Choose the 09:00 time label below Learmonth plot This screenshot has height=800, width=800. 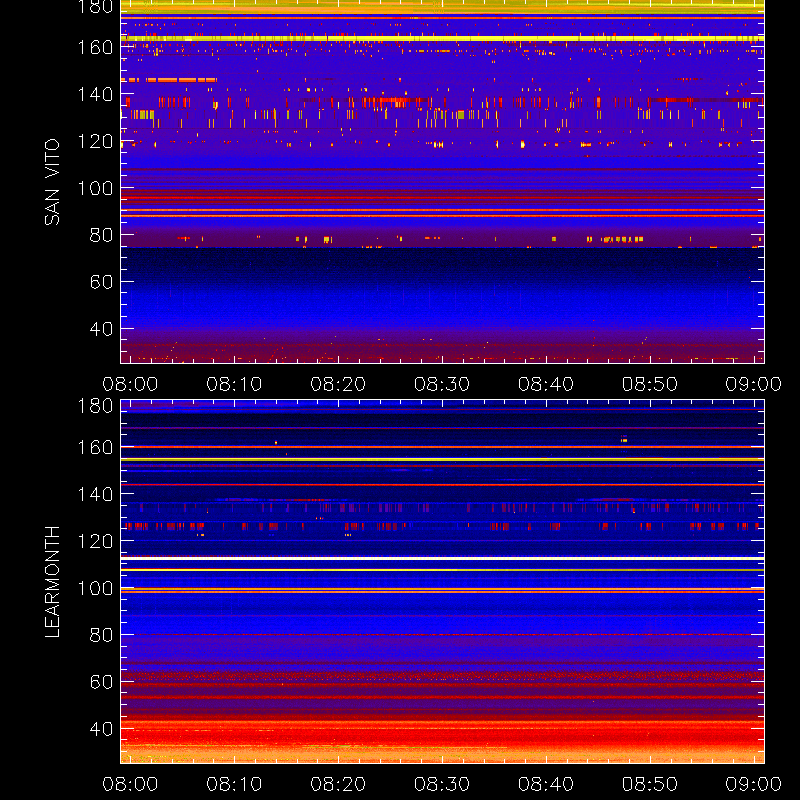[x=754, y=784]
